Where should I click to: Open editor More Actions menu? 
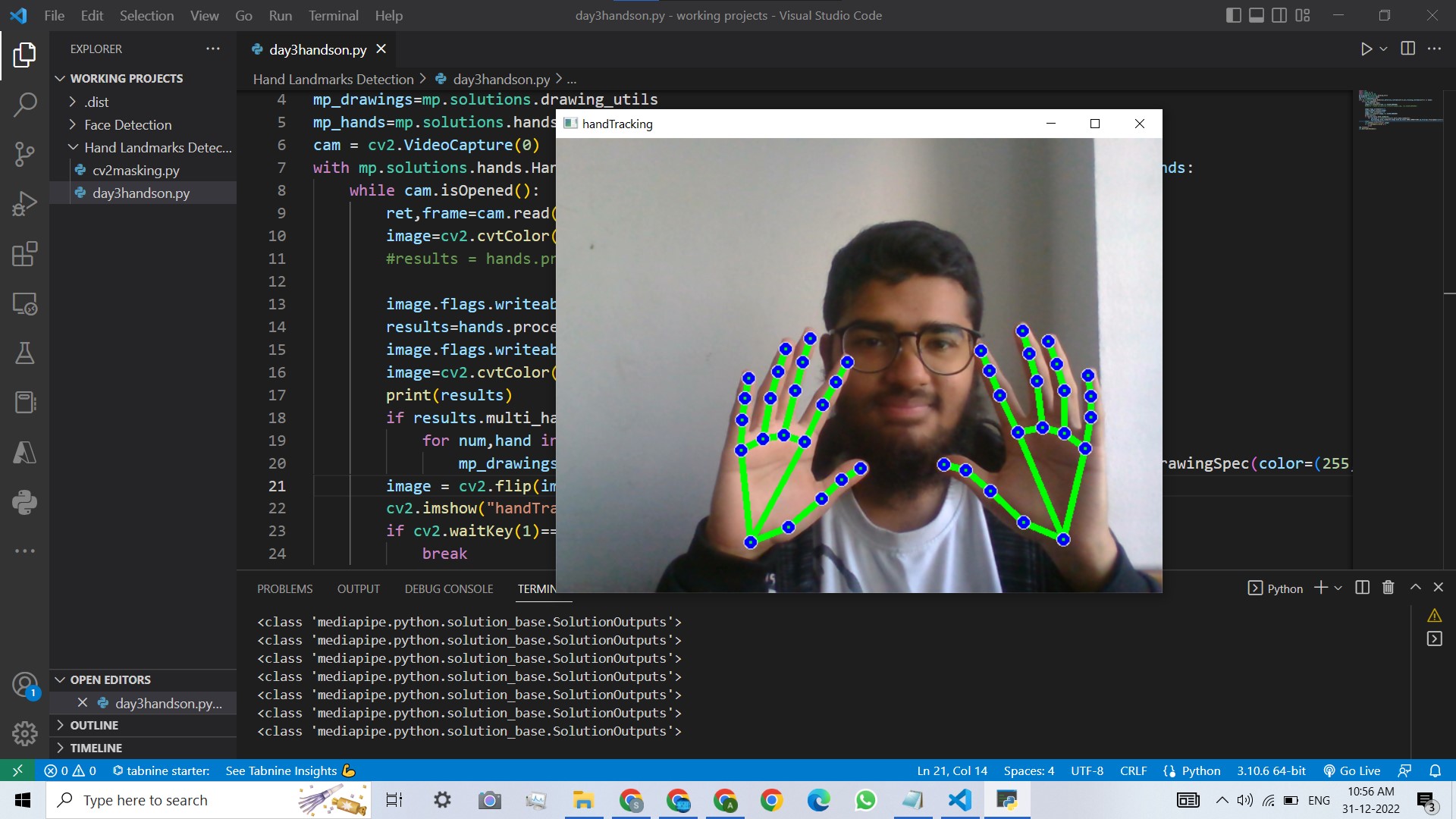point(1434,49)
